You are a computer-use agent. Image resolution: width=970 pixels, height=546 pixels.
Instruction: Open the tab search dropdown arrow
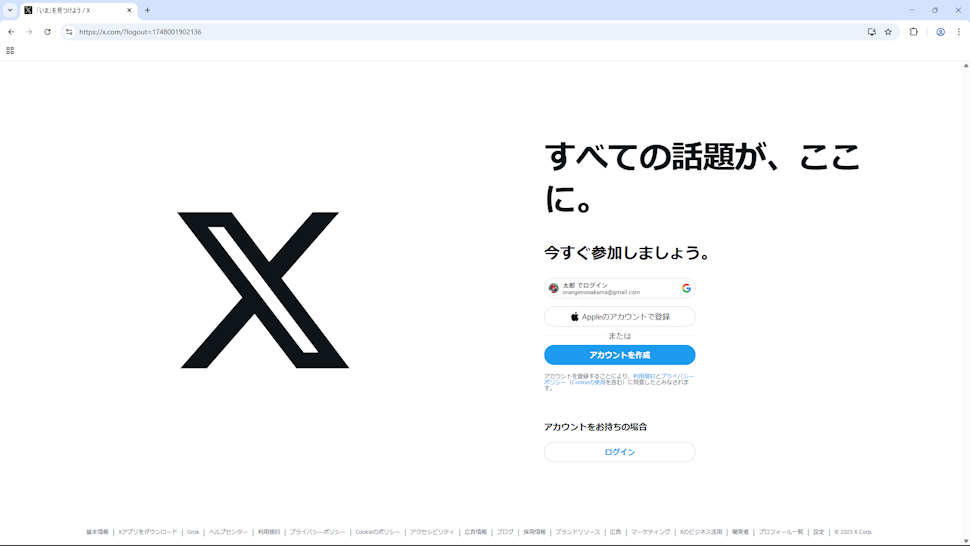click(10, 10)
